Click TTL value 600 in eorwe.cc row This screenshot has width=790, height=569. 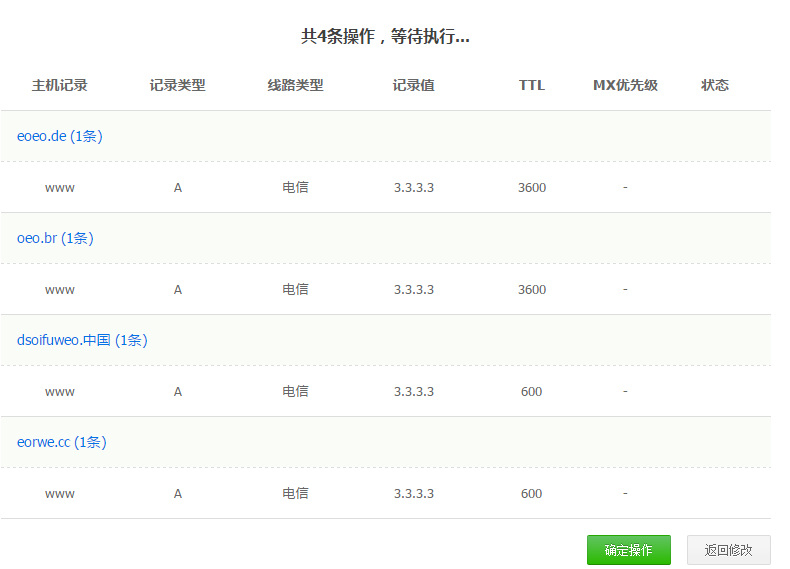pyautogui.click(x=532, y=493)
